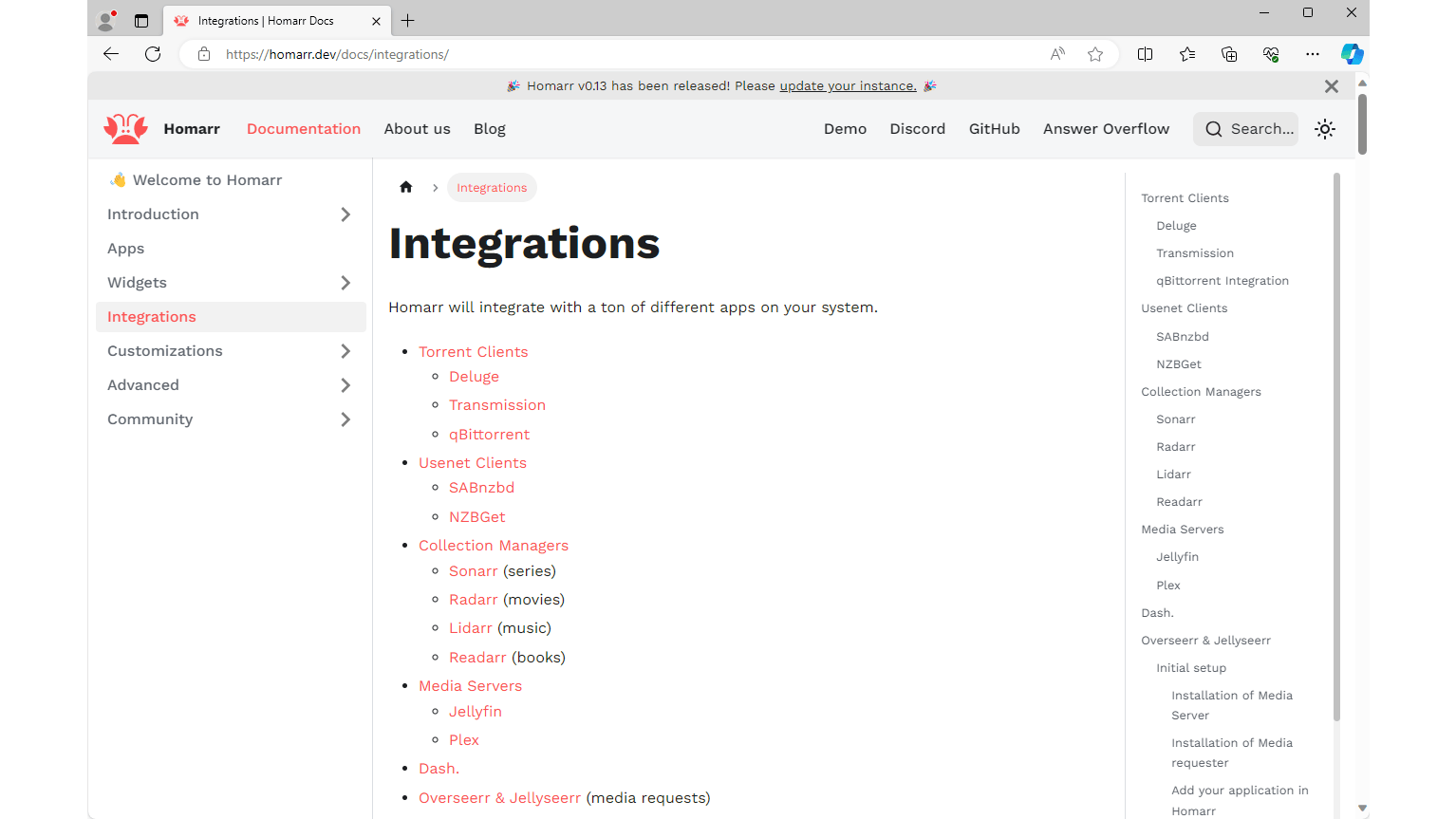Open the GitHub link

995,129
